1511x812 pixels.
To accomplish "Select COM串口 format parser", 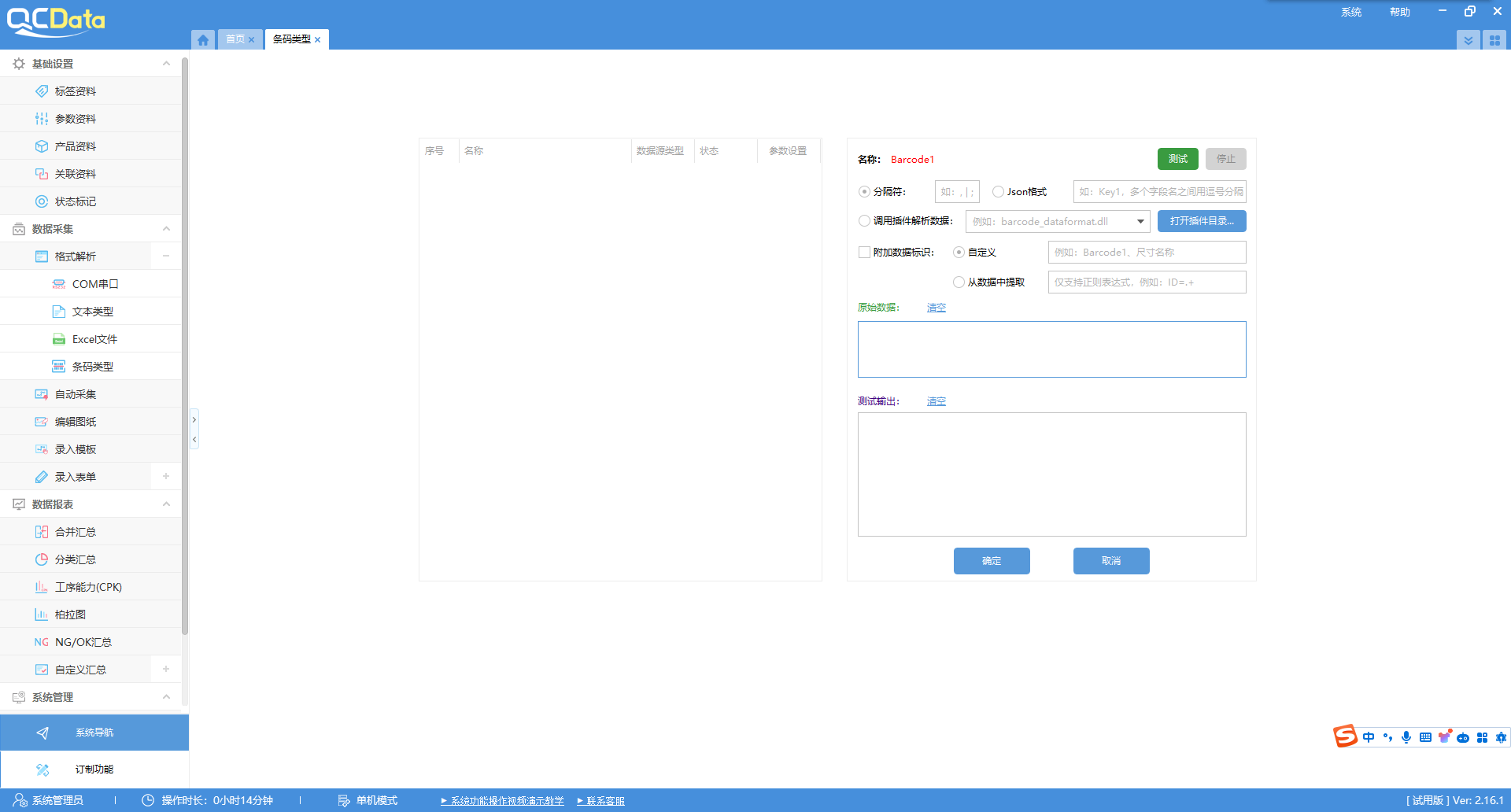I will tap(94, 284).
